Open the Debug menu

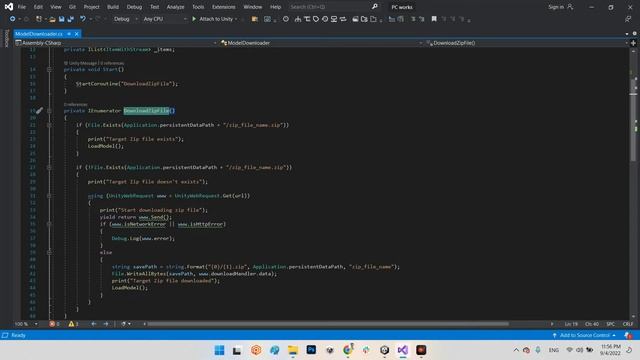click(134, 7)
